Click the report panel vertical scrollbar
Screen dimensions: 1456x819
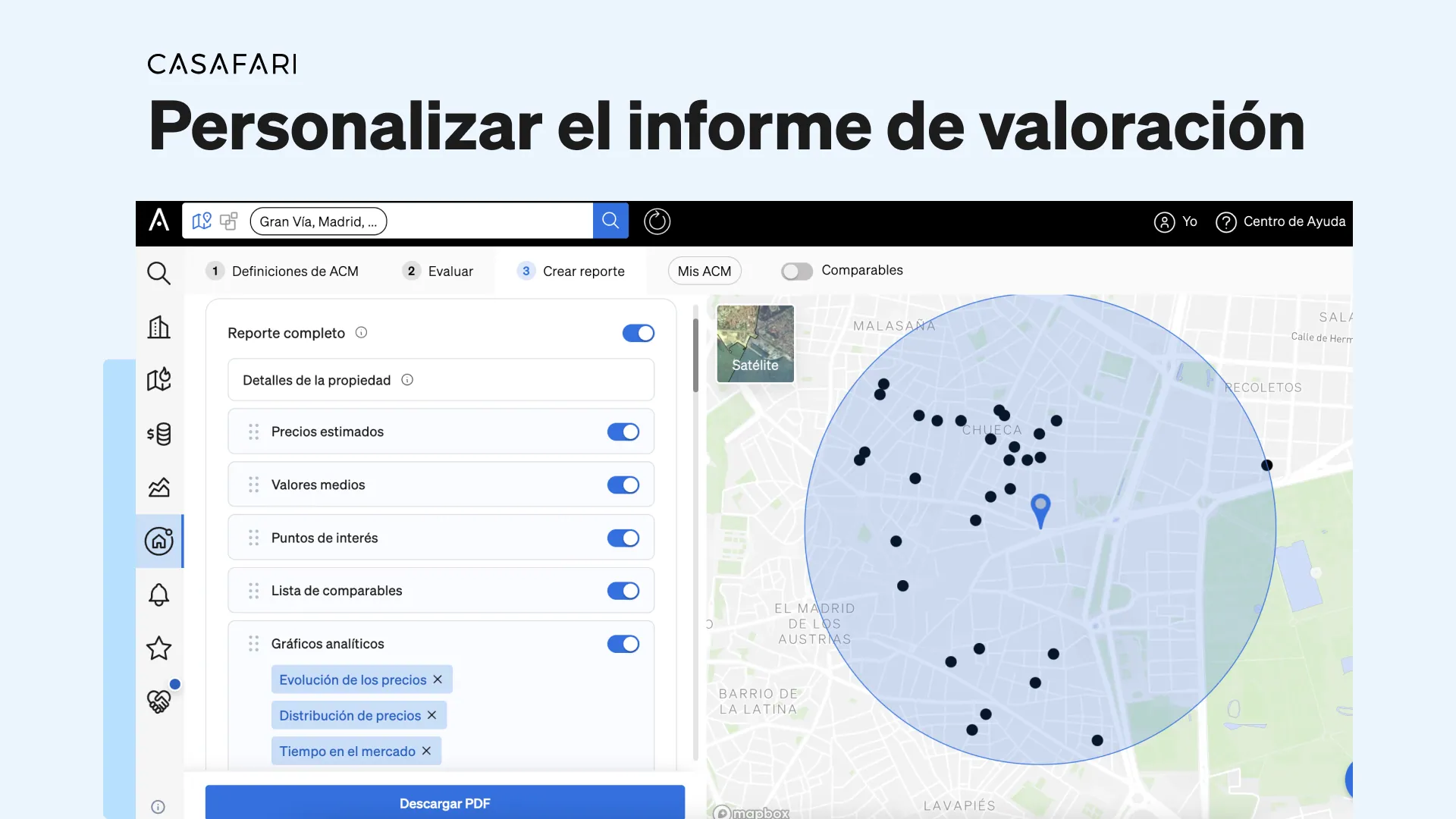695,355
